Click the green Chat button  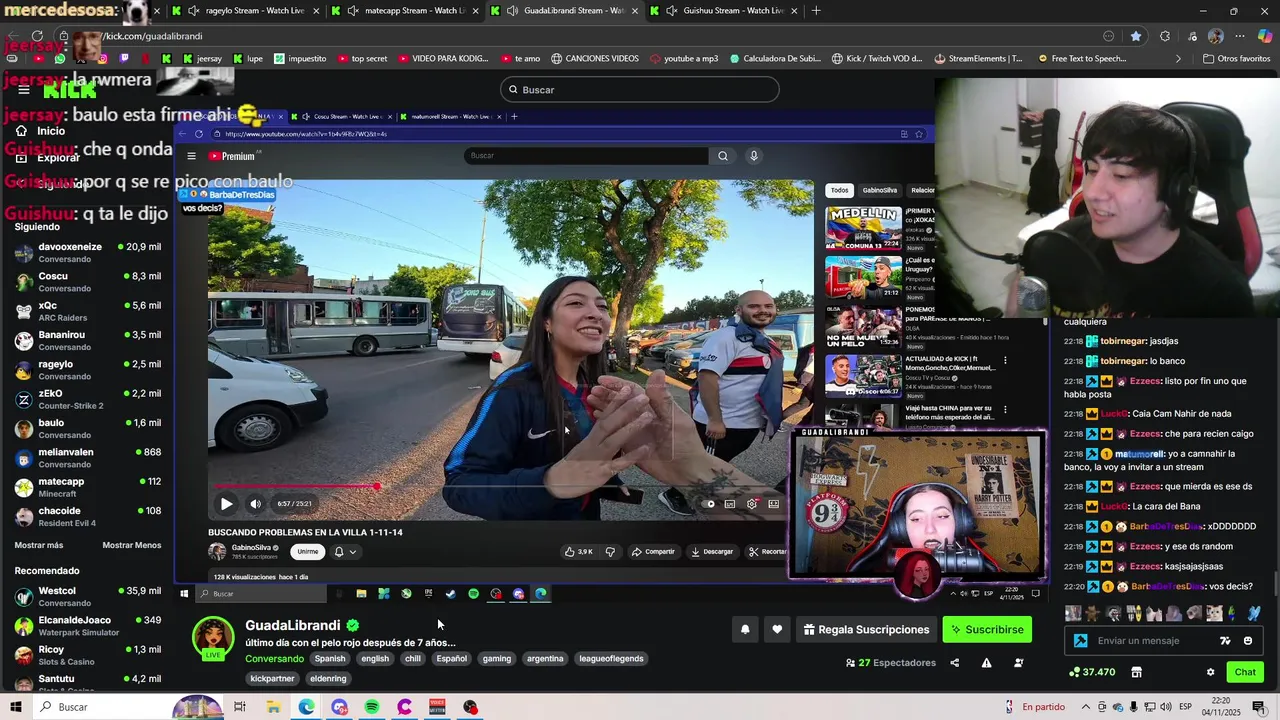tap(1245, 672)
